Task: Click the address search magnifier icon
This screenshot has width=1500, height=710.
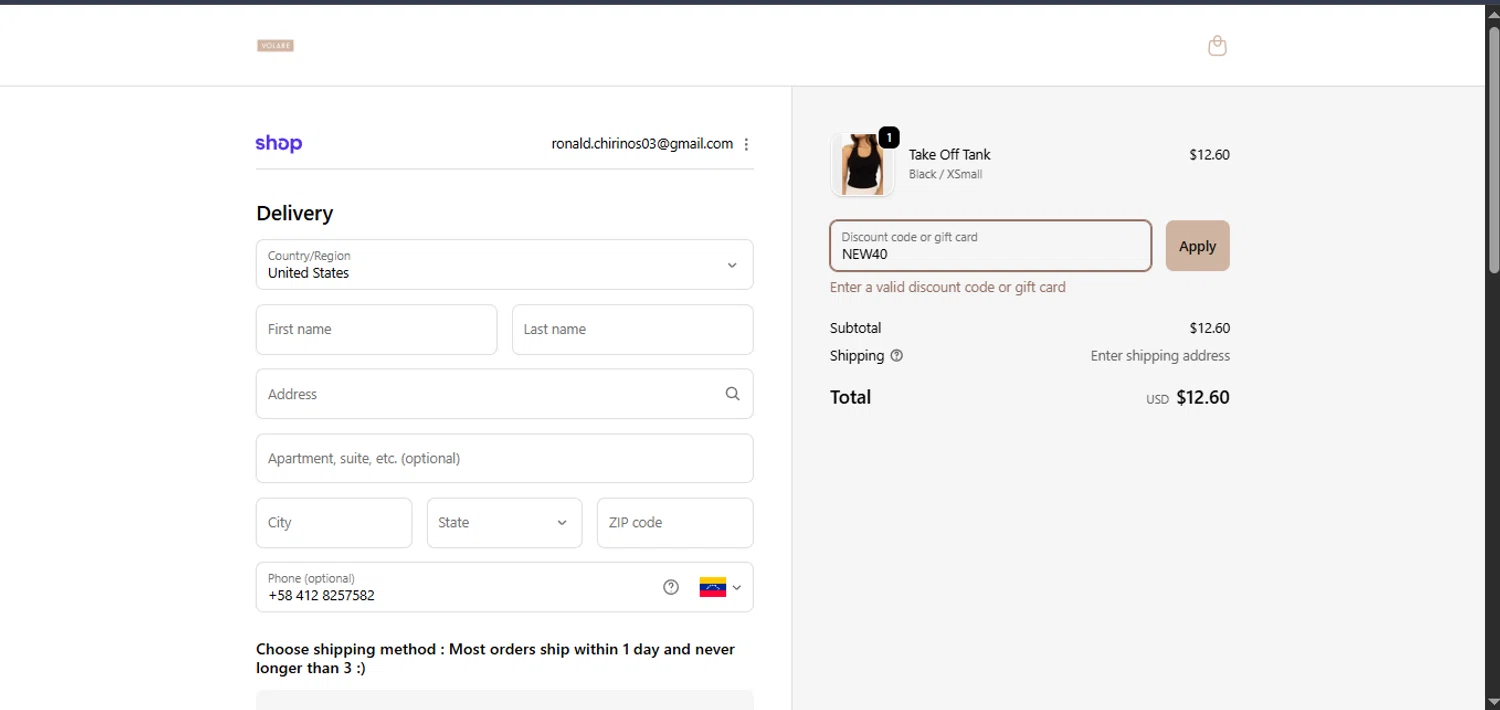Action: coord(732,394)
